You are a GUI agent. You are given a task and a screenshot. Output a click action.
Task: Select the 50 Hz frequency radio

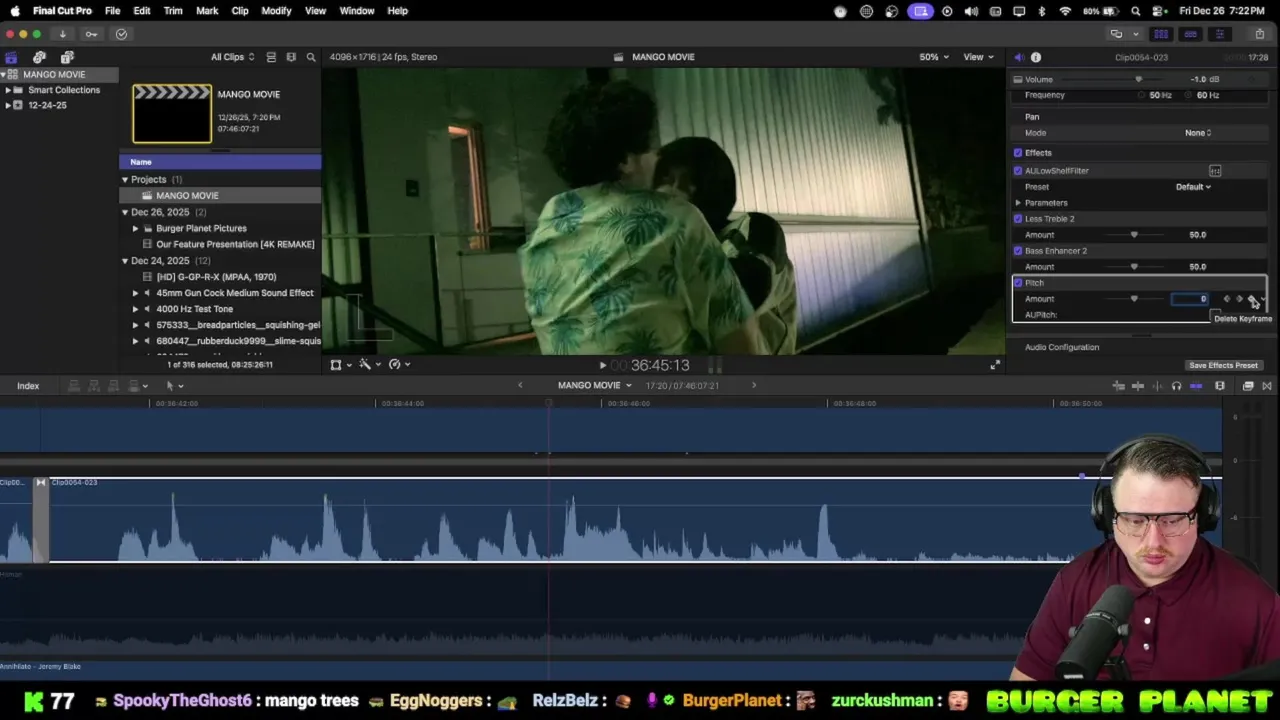pos(1142,95)
